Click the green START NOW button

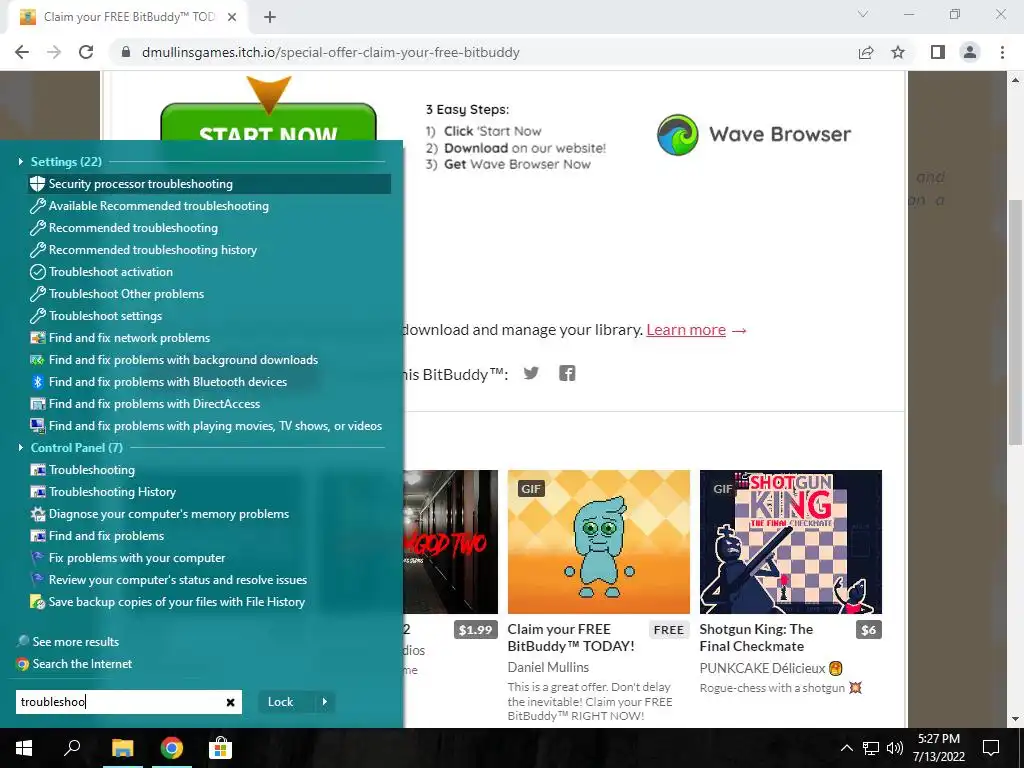pyautogui.click(x=268, y=123)
